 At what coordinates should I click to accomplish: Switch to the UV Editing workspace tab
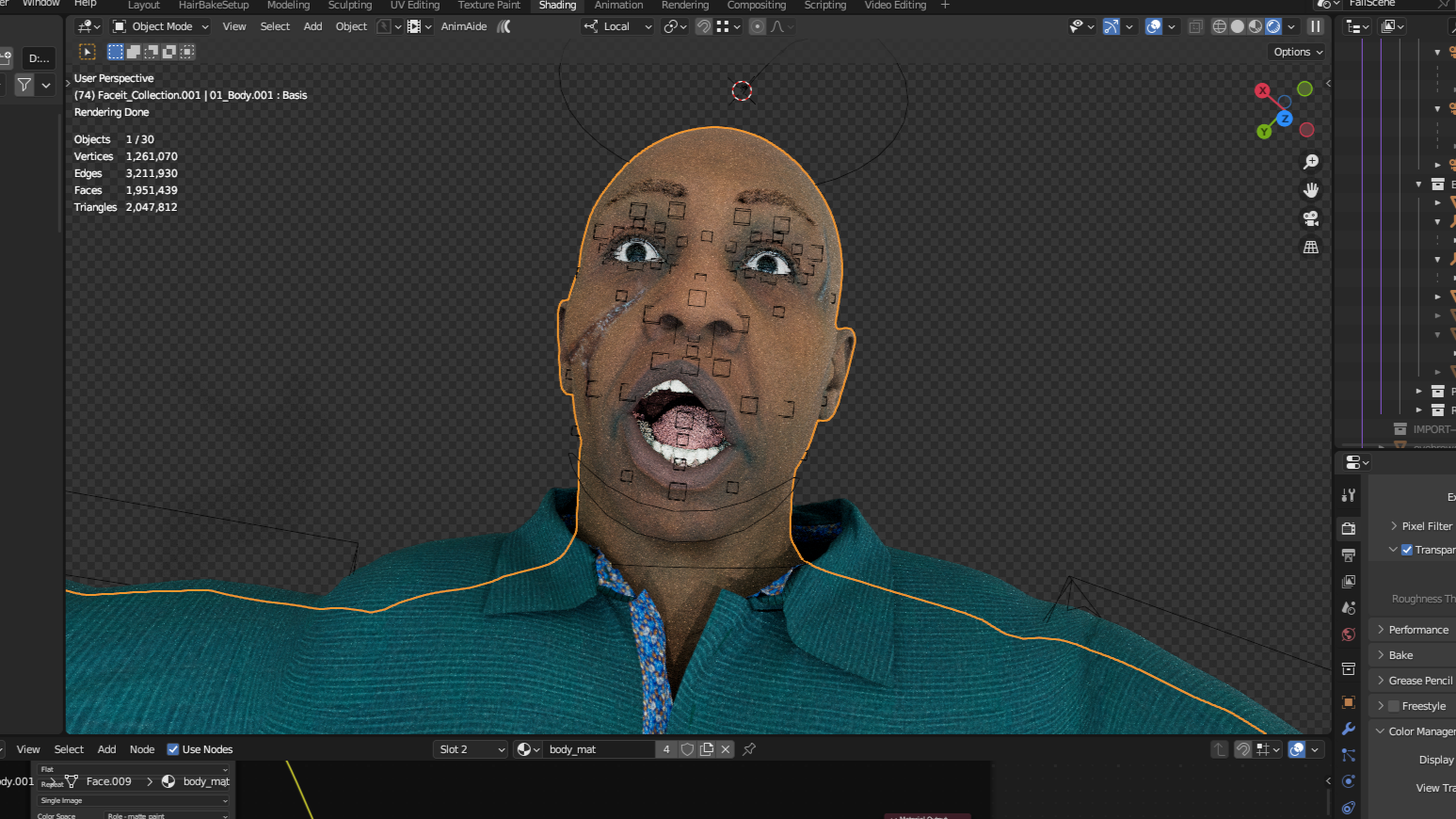[414, 6]
